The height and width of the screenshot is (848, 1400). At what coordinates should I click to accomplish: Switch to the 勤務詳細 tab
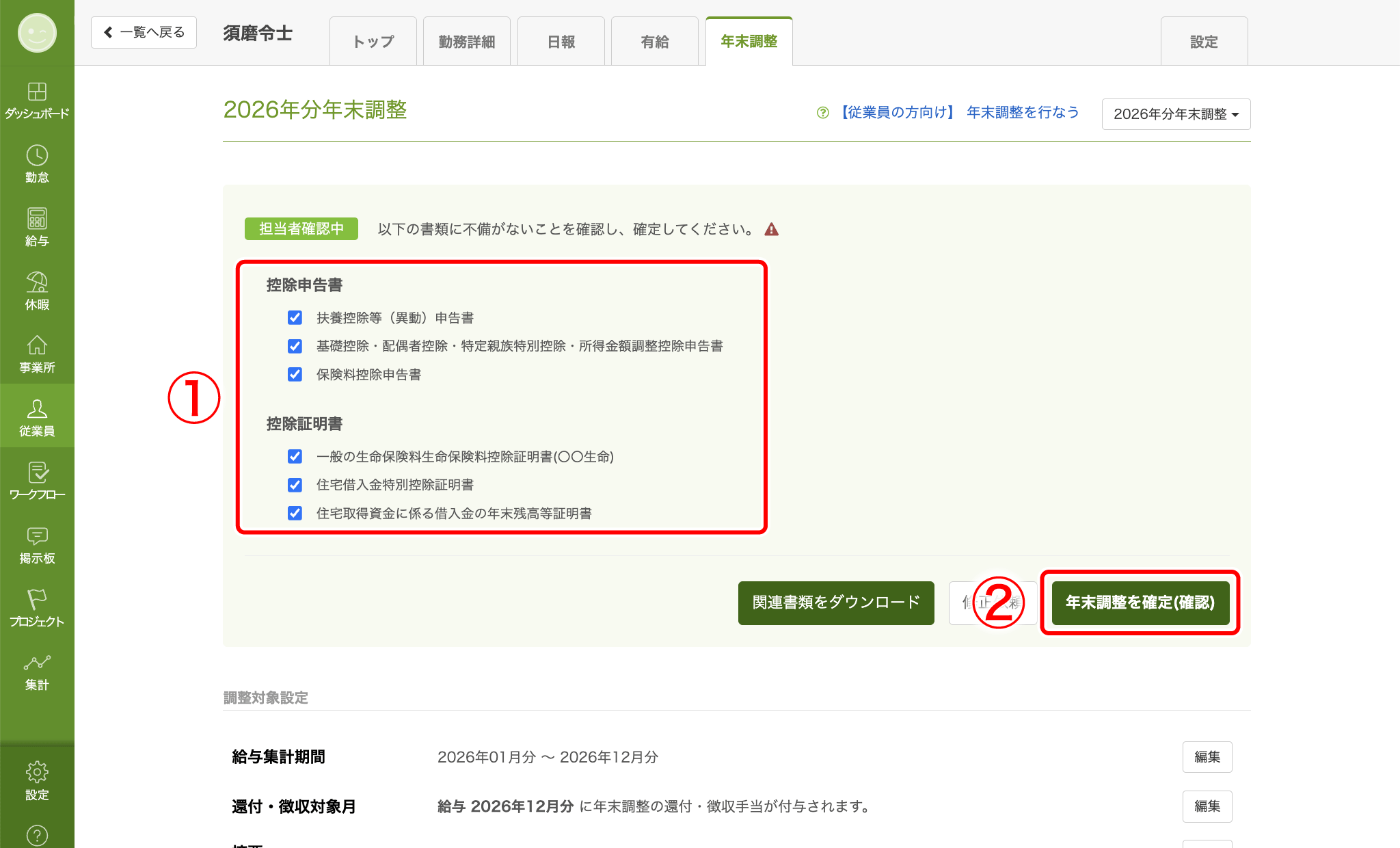point(467,42)
